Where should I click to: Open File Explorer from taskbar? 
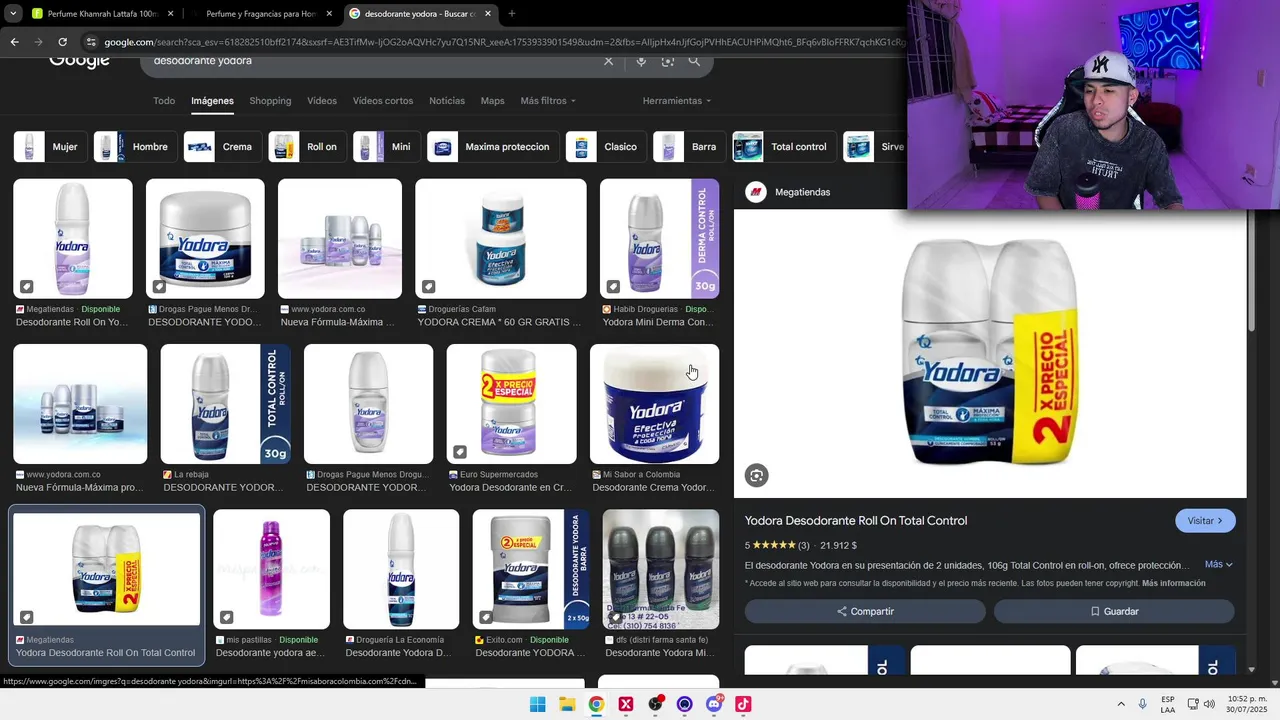[567, 704]
